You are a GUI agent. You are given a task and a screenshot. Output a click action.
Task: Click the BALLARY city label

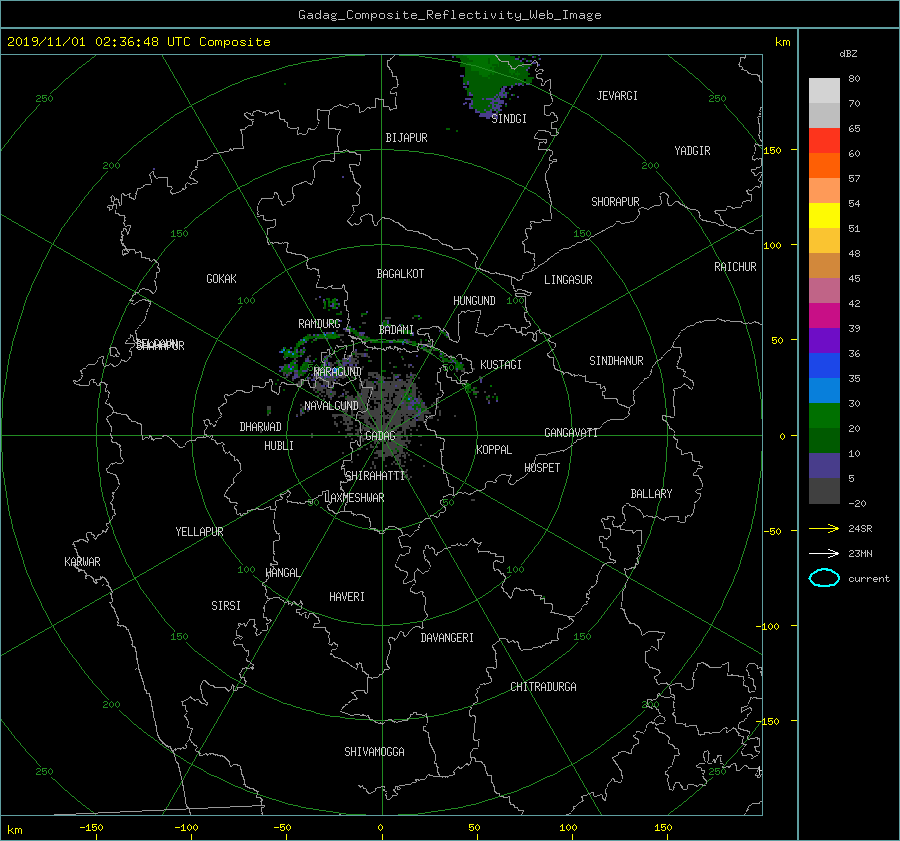pos(651,494)
